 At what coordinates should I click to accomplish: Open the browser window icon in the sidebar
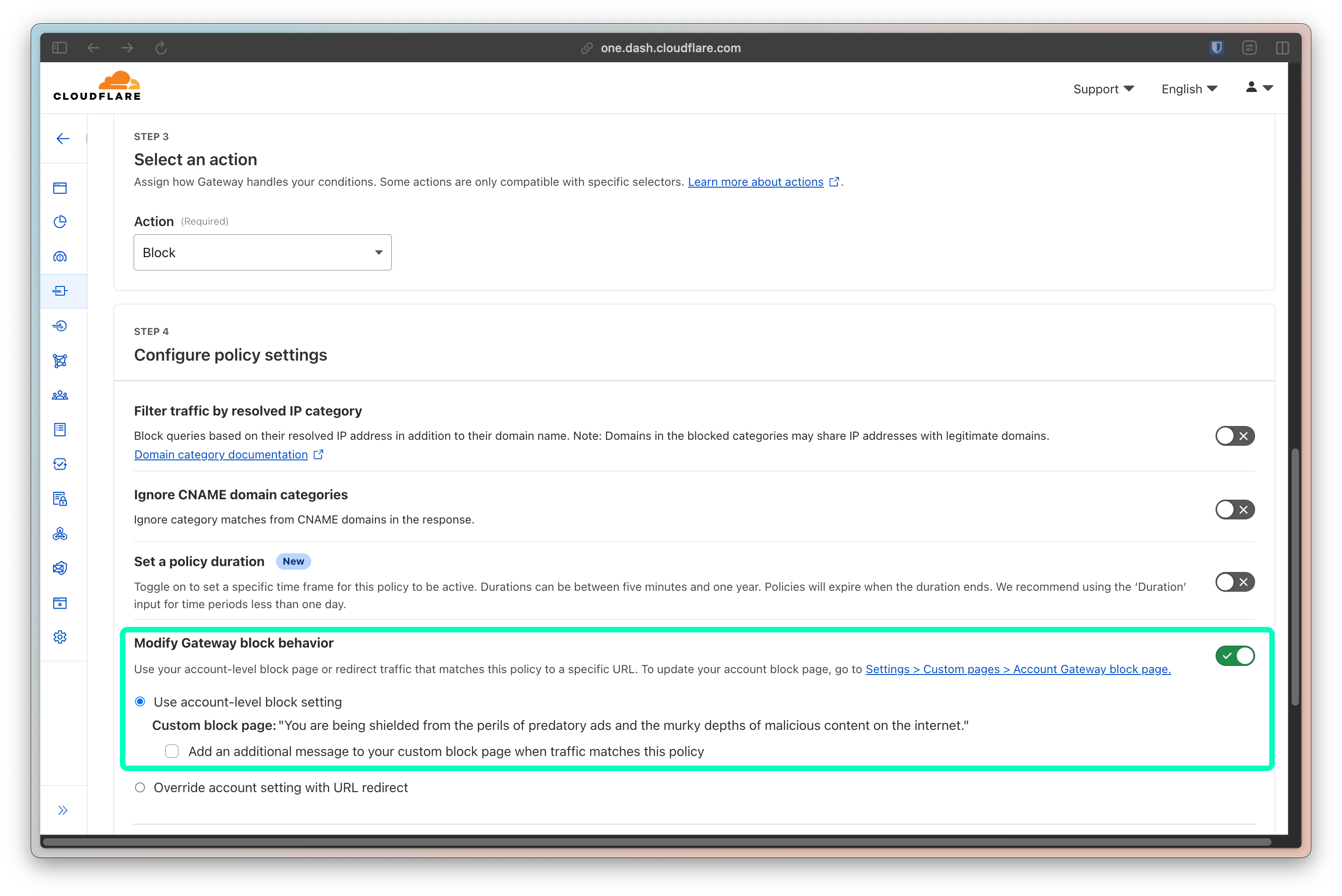[60, 188]
